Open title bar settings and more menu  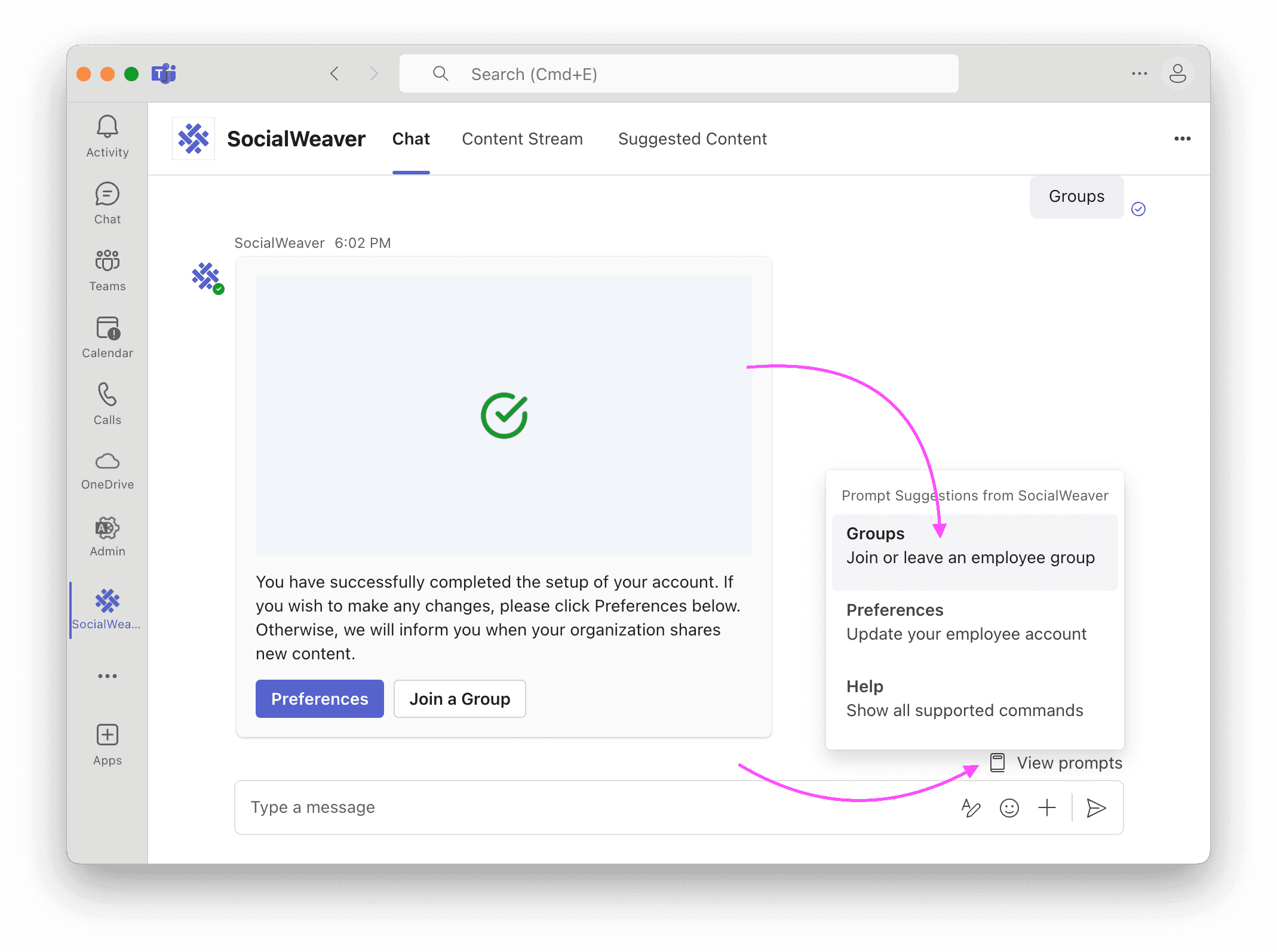(x=1140, y=73)
